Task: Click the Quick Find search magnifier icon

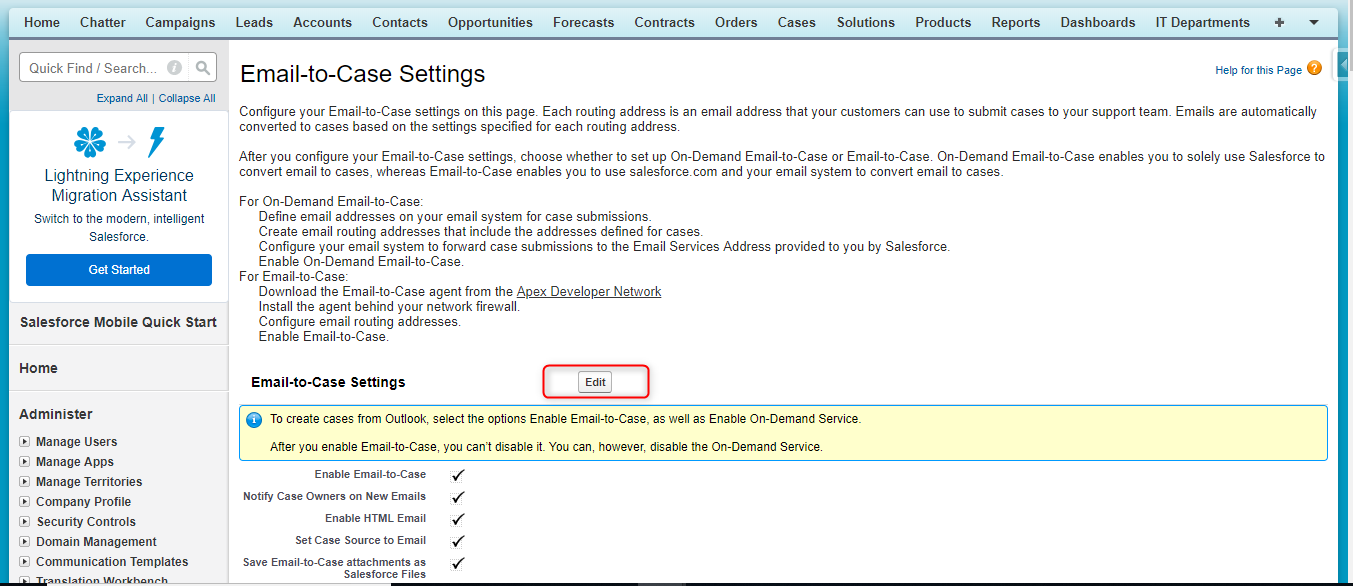Action: [203, 68]
